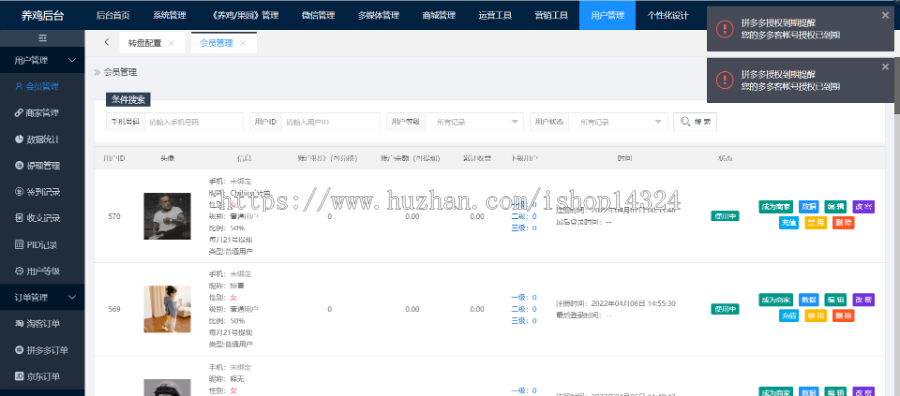Click the 手机号码 input field
This screenshot has width=900, height=396.
[193, 122]
